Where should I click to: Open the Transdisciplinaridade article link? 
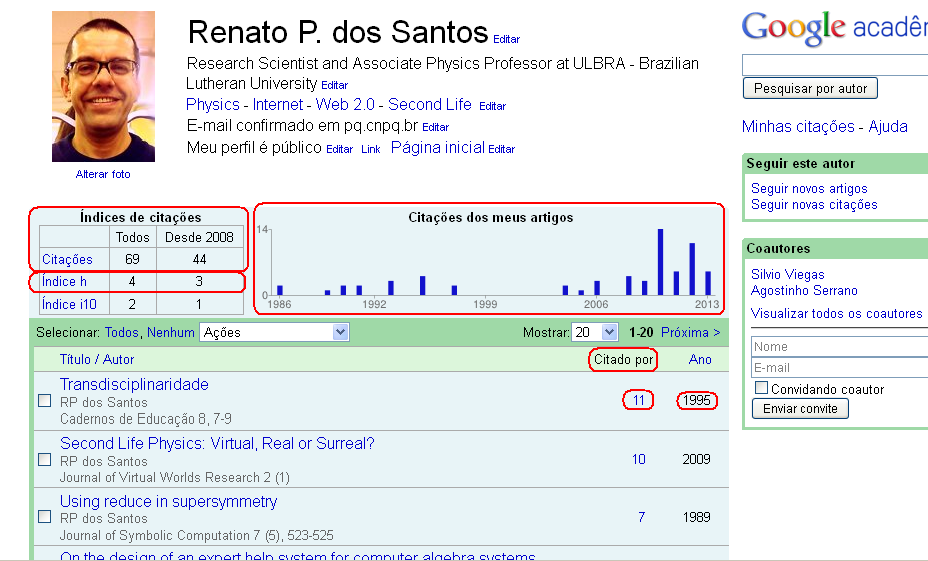[x=134, y=385]
